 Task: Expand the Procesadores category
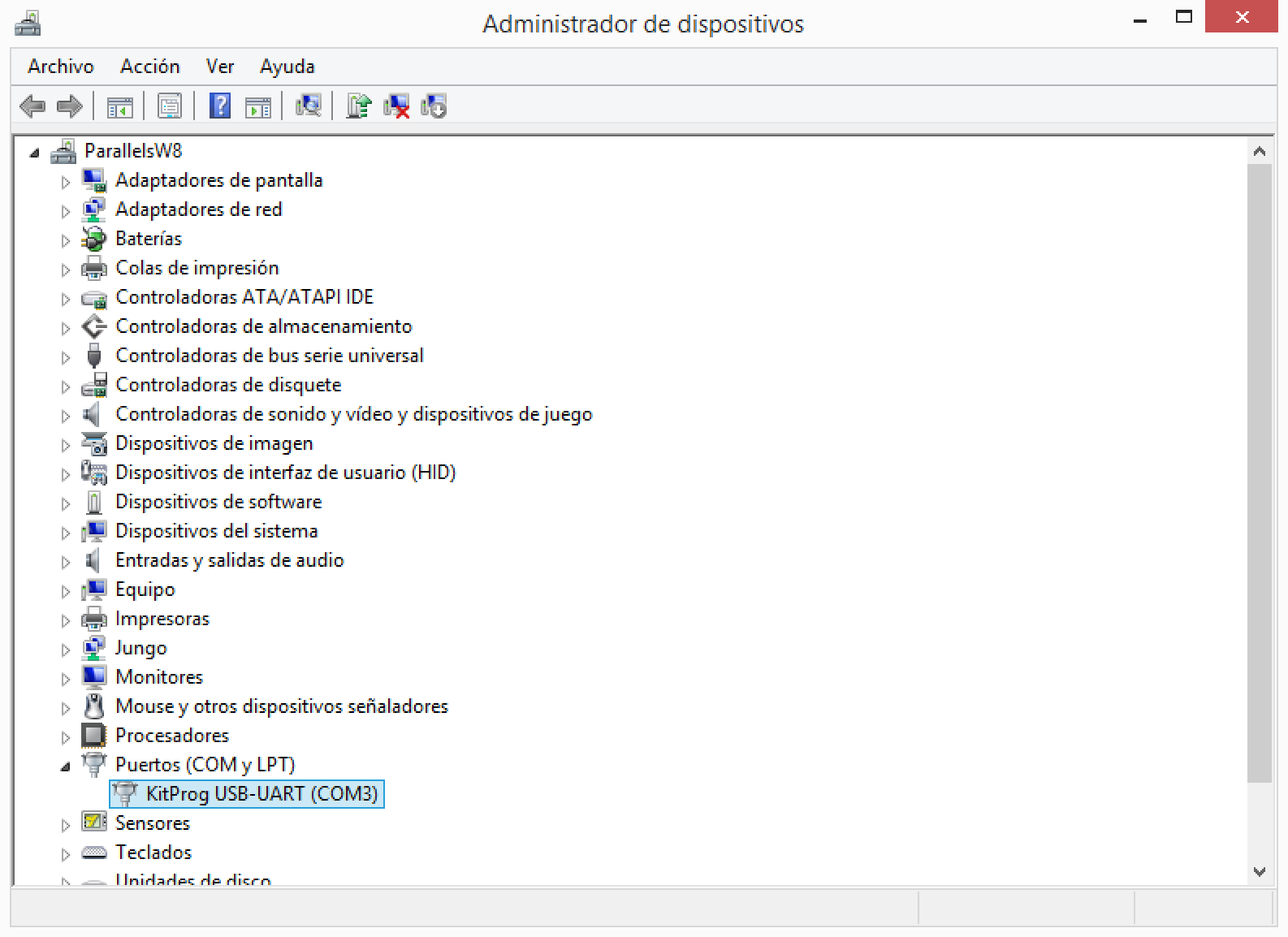pyautogui.click(x=66, y=737)
